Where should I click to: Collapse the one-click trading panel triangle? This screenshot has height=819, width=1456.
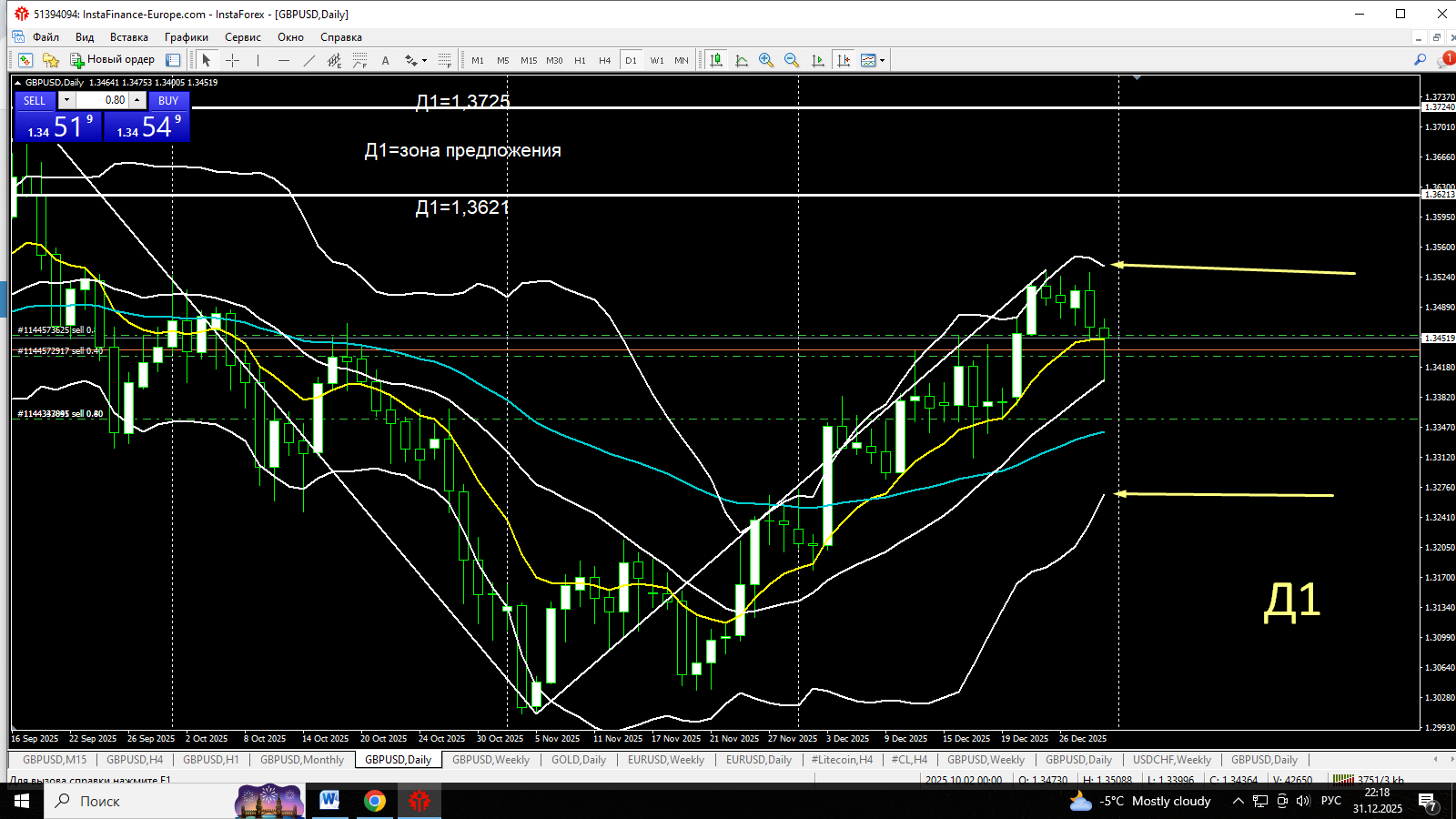tap(18, 83)
